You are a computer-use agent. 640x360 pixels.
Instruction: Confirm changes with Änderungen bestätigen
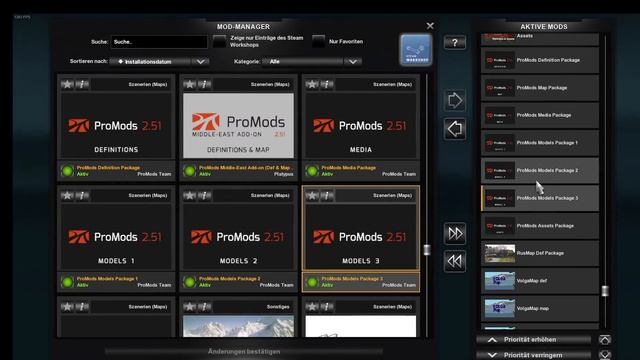(x=244, y=351)
